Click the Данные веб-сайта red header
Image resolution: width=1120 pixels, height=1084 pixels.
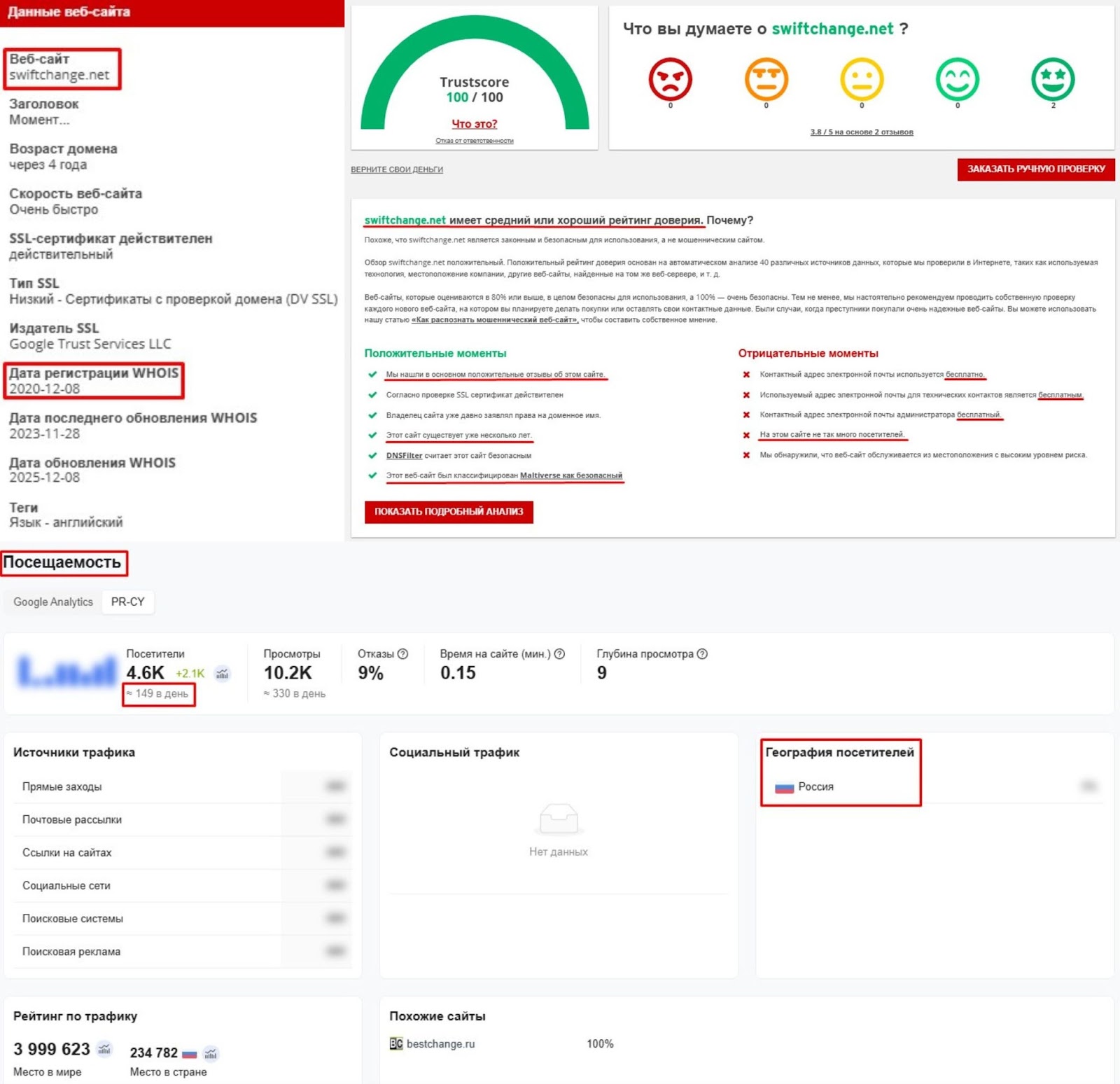(x=172, y=13)
